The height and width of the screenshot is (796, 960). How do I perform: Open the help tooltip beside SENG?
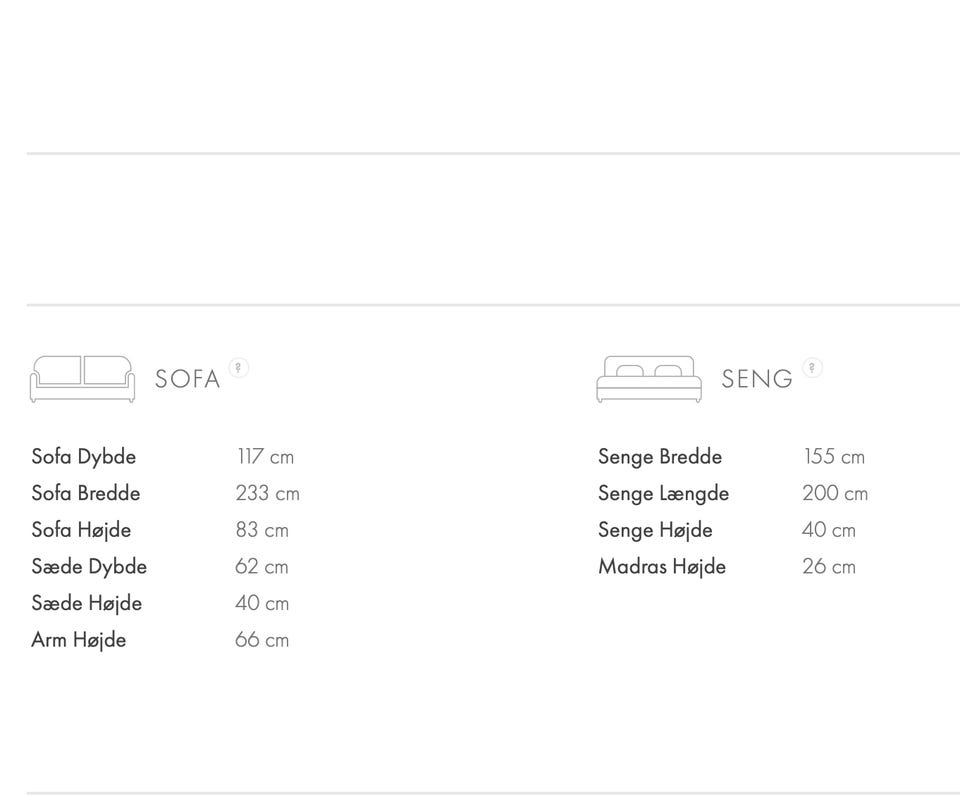coord(812,367)
